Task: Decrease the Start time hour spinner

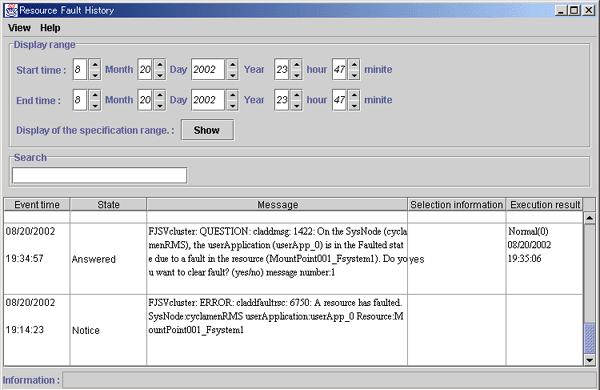Action: click(x=296, y=75)
